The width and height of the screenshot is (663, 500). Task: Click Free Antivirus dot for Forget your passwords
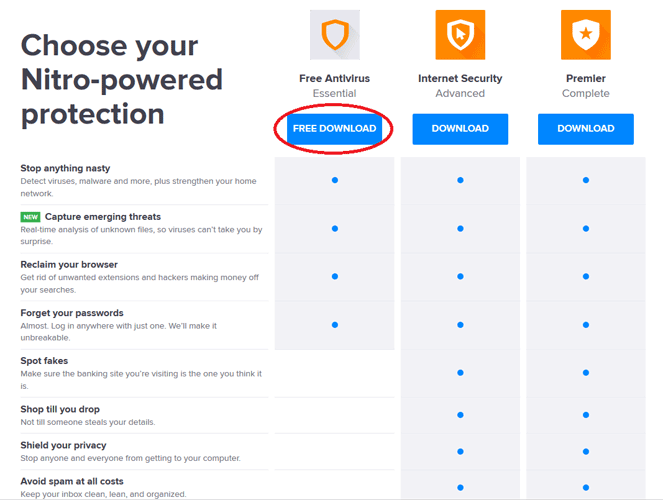point(334,325)
